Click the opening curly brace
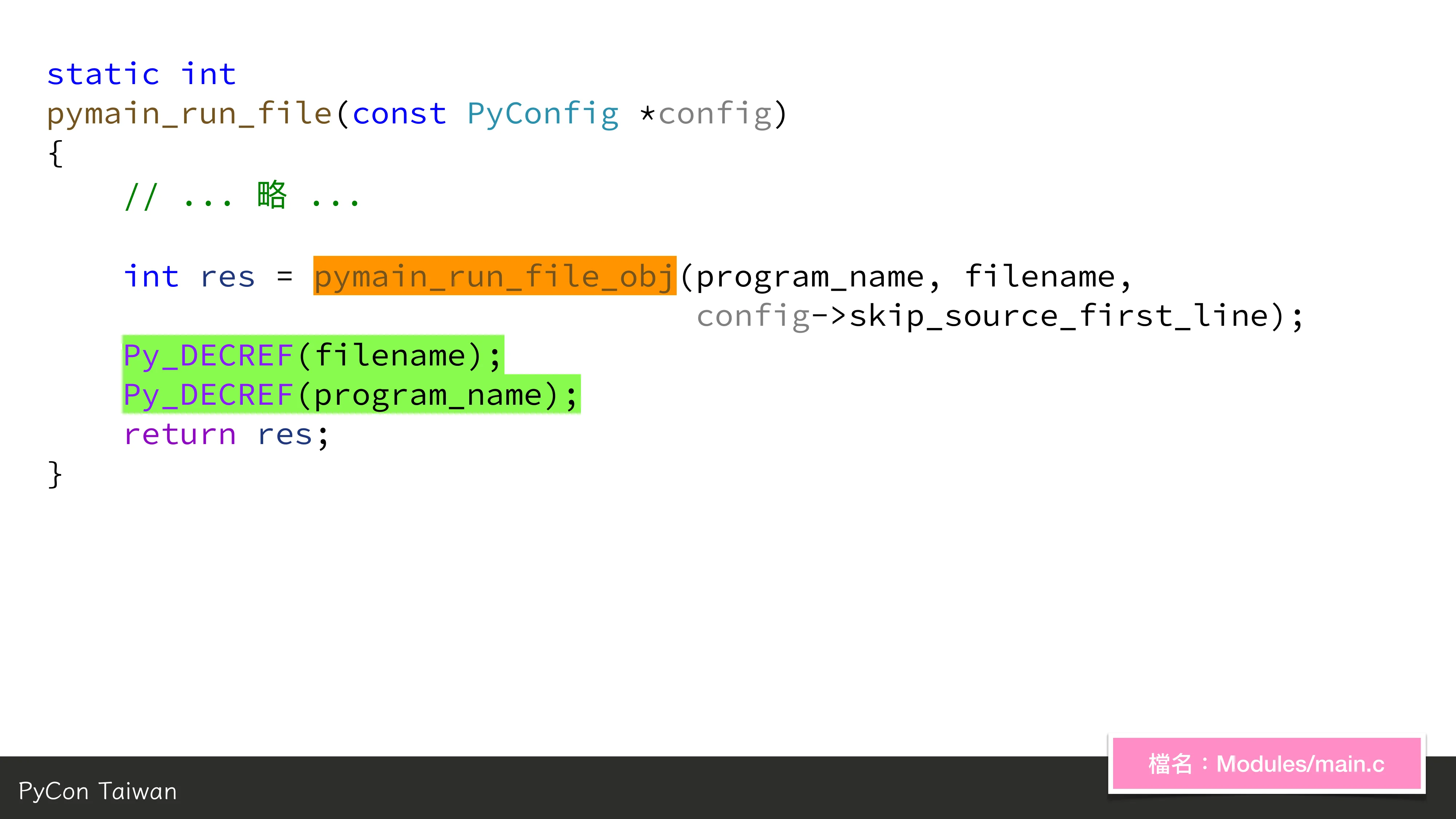Viewport: 1456px width, 819px height. (x=55, y=153)
